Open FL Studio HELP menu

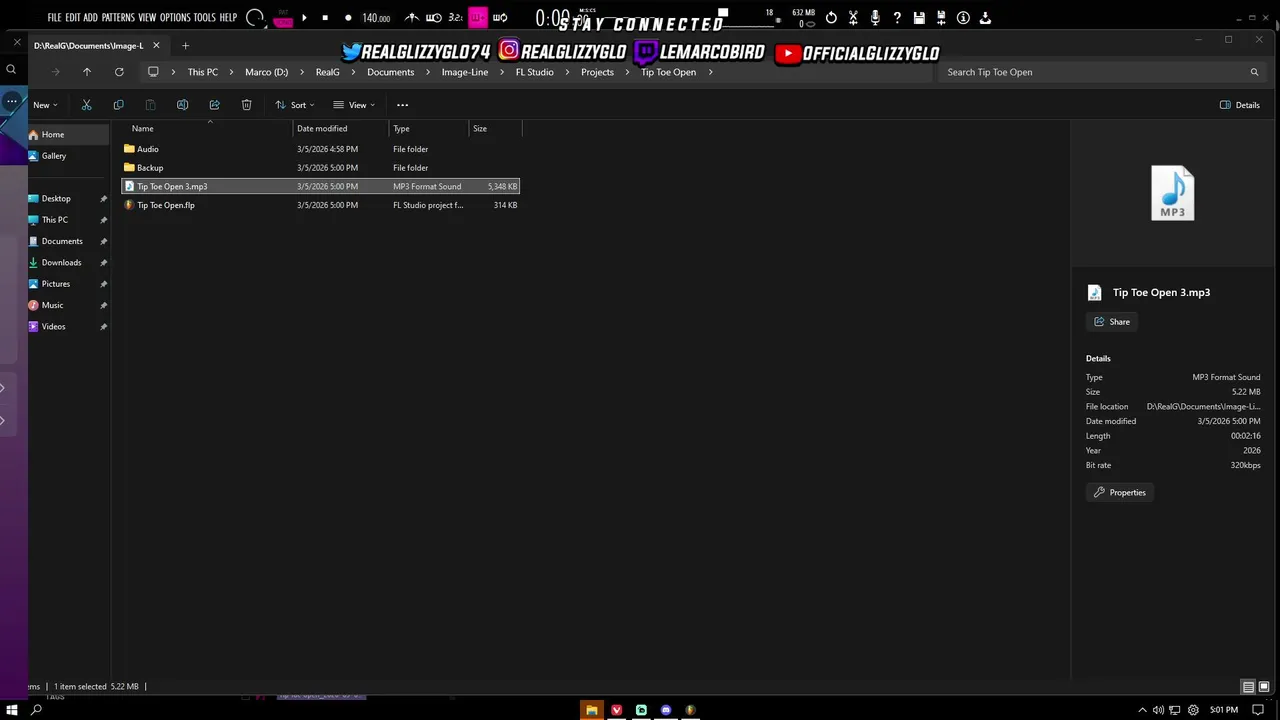click(228, 18)
